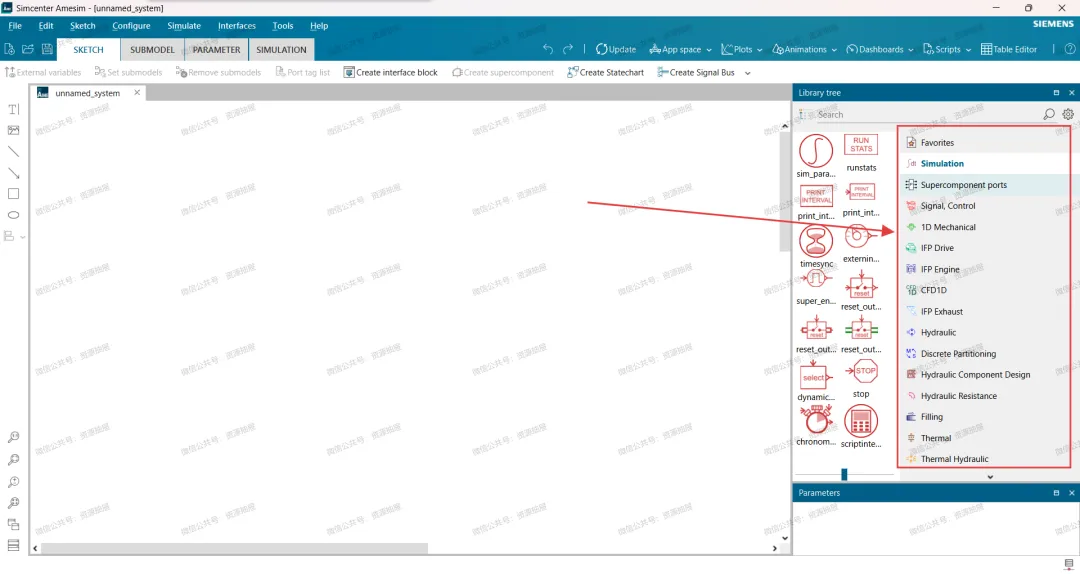1080x574 pixels.
Task: Expand the align tool dropdown
Action: [23, 237]
